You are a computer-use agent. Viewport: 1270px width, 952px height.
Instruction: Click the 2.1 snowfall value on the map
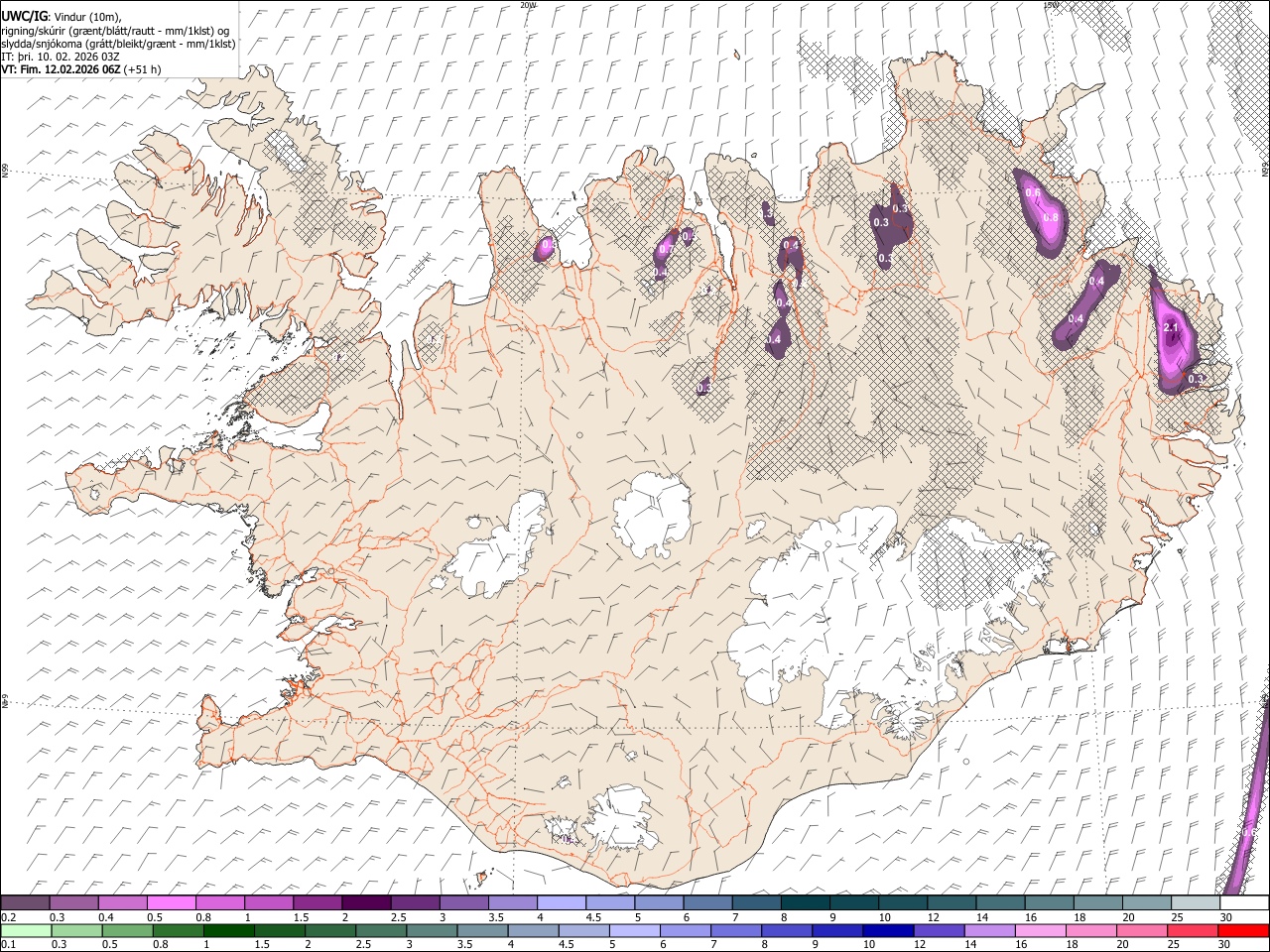(x=1170, y=328)
